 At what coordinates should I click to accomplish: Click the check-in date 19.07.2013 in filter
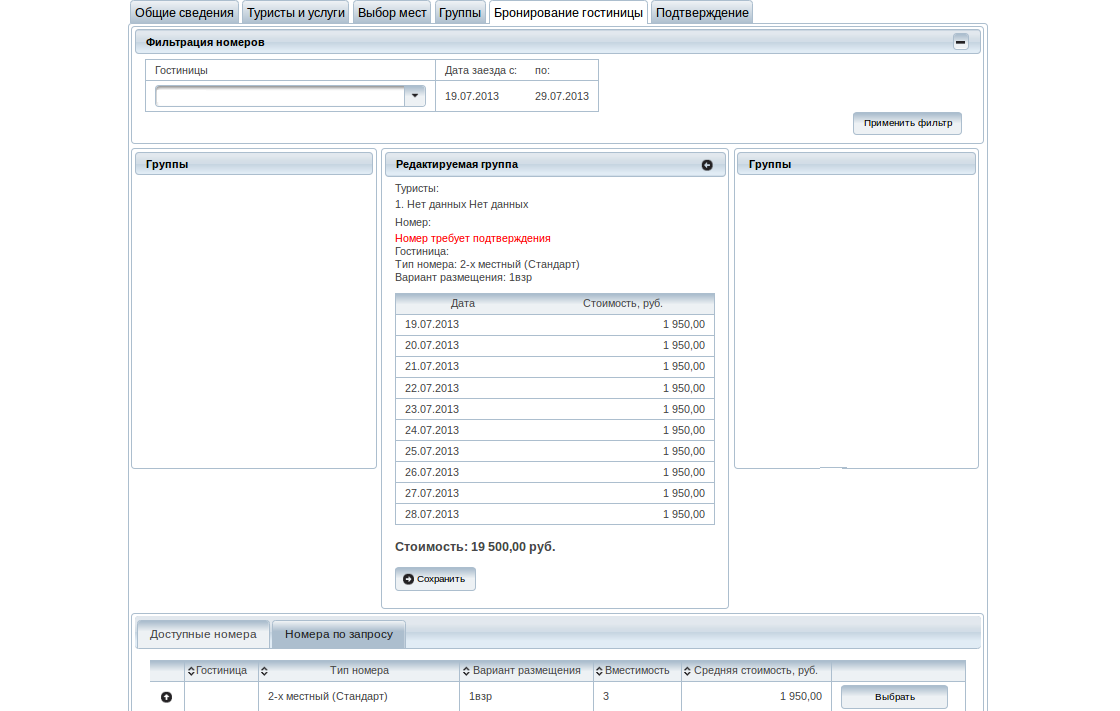[x=472, y=96]
